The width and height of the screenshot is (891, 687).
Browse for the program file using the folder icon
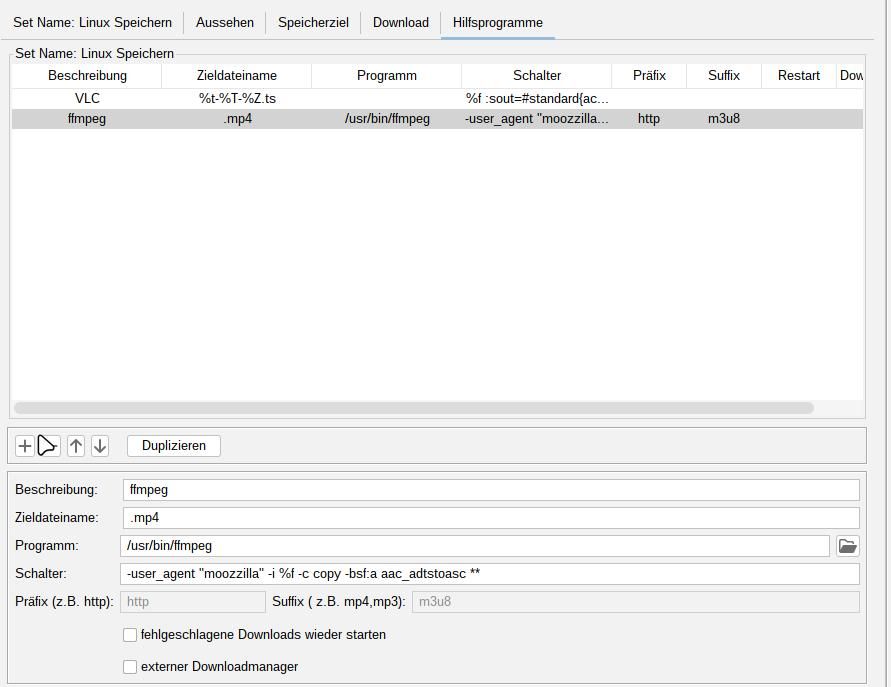coord(847,546)
